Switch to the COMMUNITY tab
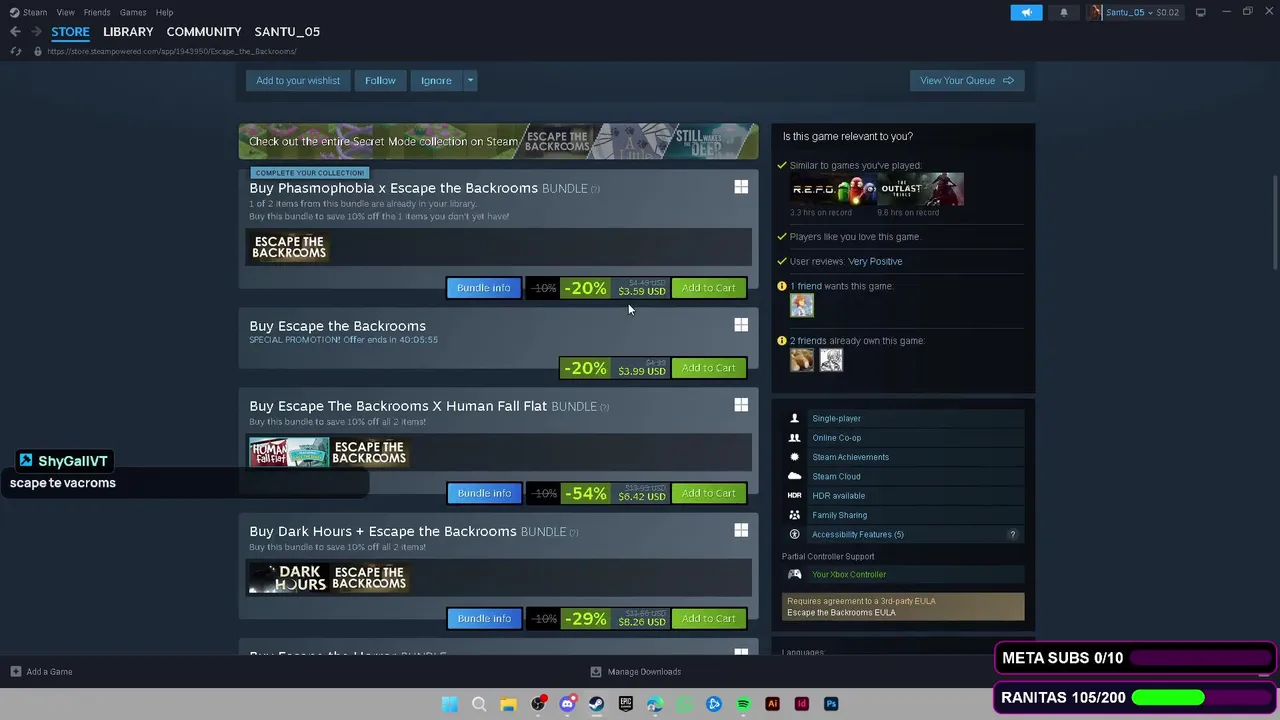1280x720 pixels. (204, 32)
